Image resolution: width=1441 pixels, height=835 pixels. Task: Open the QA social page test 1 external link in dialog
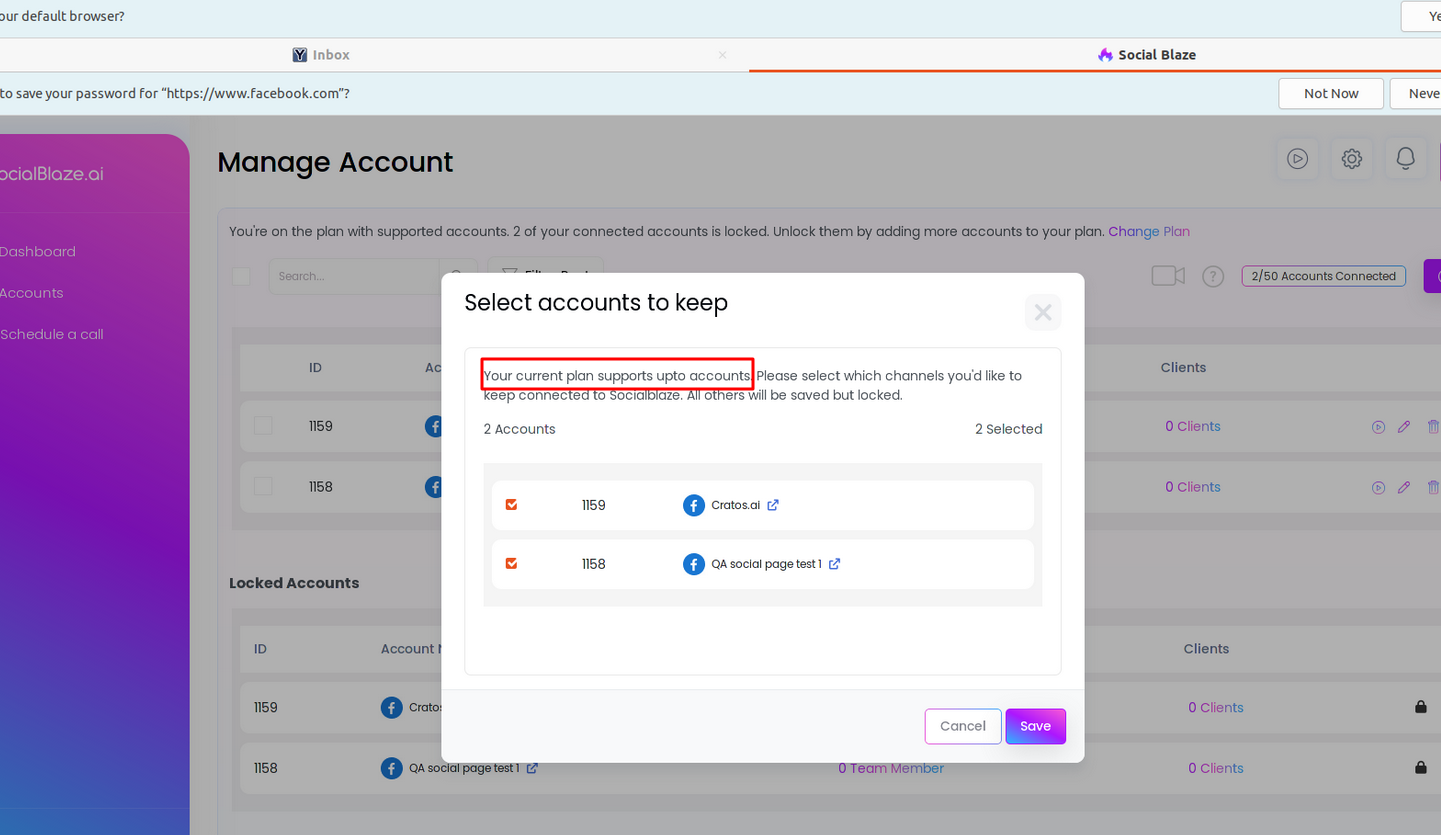pos(835,564)
